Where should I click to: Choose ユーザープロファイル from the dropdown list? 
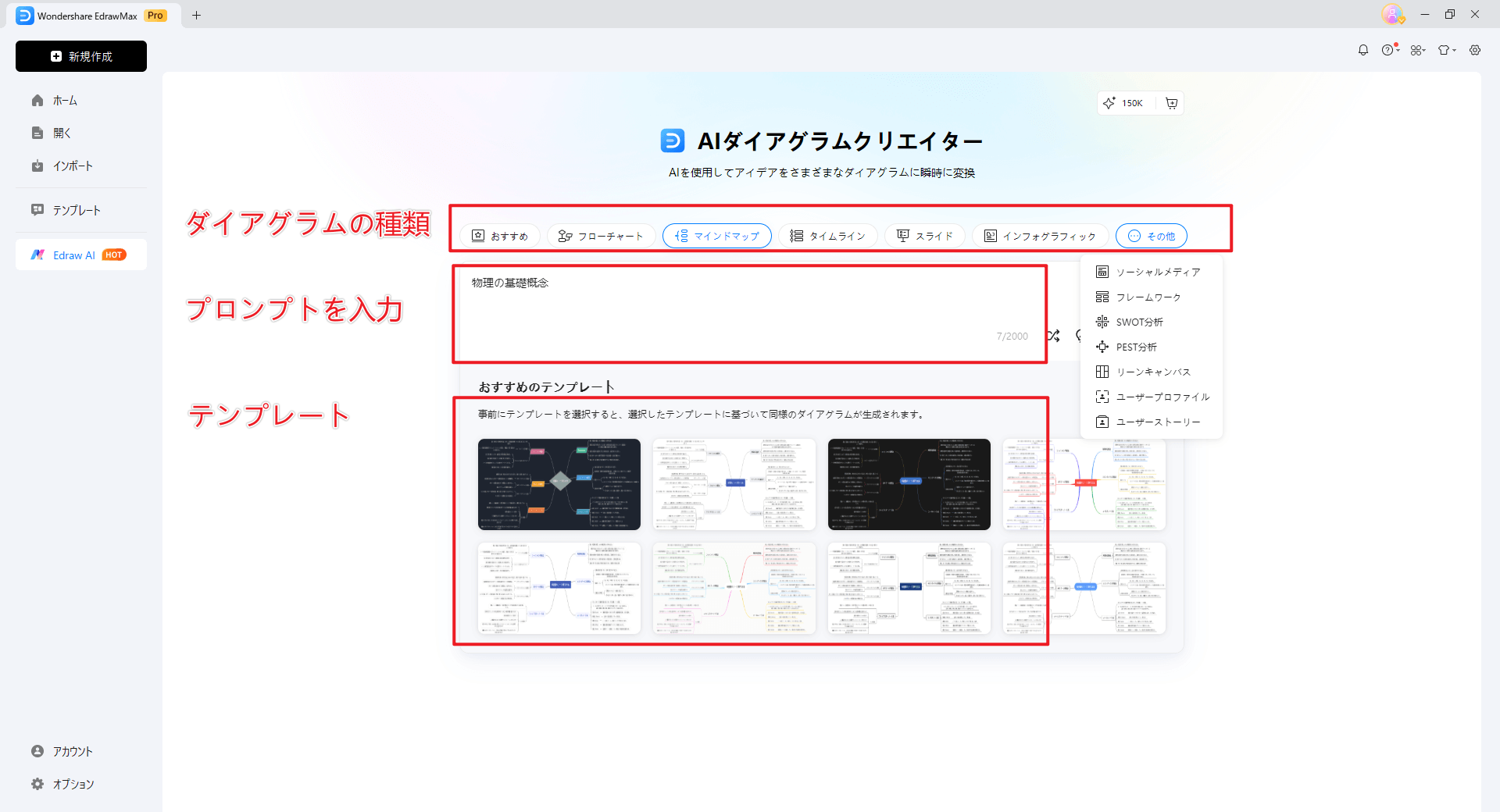[x=1152, y=397]
